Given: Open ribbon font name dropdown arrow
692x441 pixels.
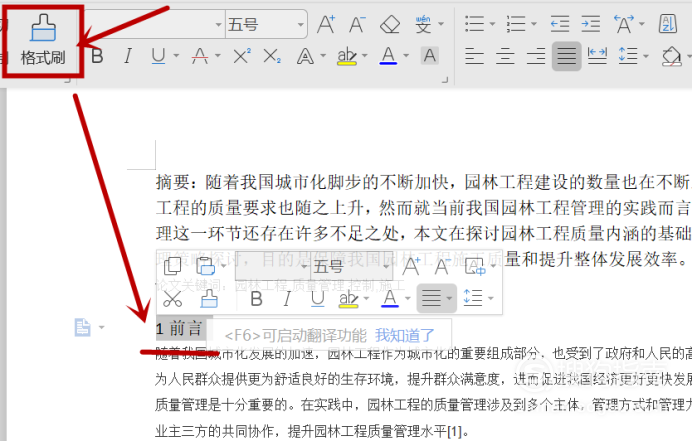Looking at the screenshot, I should 218,24.
